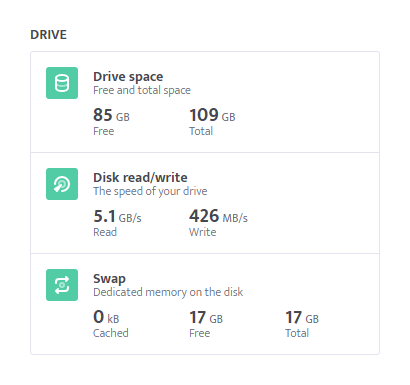Viewport: 410px width, 385px height.
Task: Click the 5.1 GB/s read speed value
Action: coord(117,216)
